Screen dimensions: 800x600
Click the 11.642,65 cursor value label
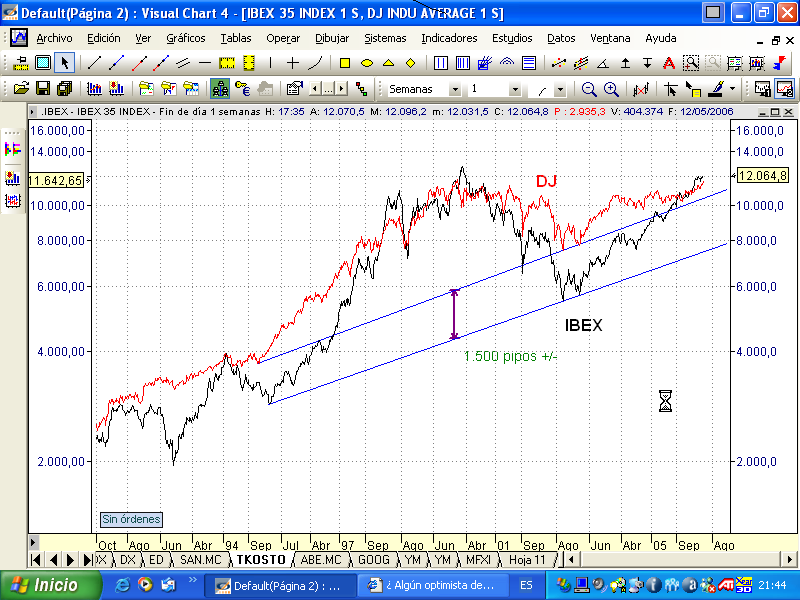pos(55,180)
